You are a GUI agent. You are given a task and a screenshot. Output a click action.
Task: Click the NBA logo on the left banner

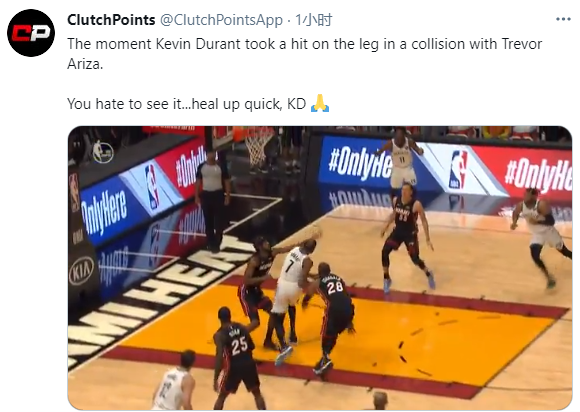152,186
